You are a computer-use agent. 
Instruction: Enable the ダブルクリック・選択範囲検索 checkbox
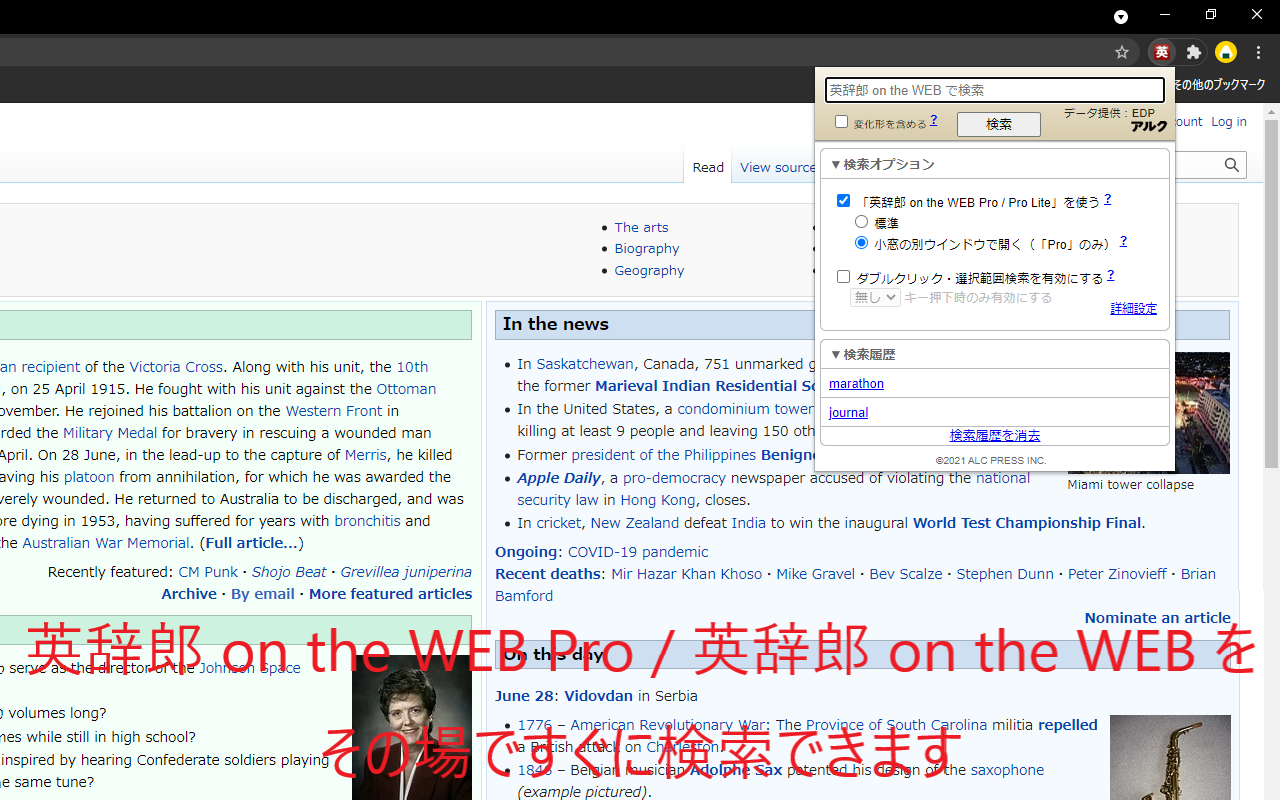tap(843, 277)
